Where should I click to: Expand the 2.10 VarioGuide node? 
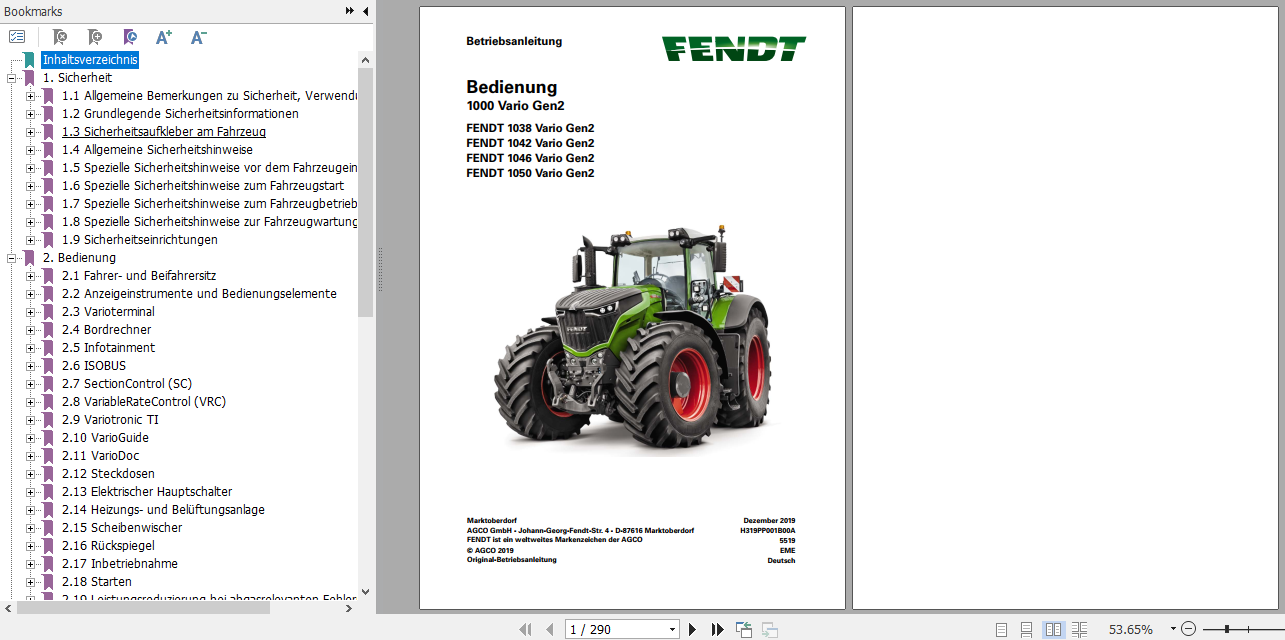coord(30,438)
